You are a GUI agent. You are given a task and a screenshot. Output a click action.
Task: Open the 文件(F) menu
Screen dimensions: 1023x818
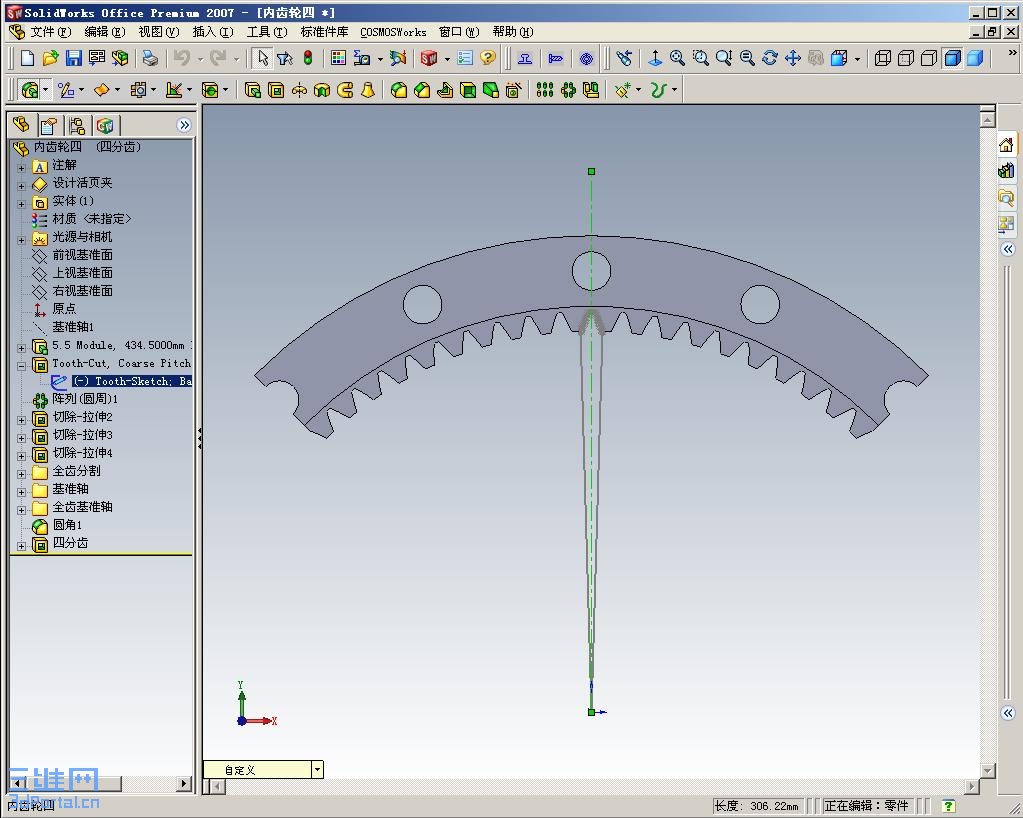pyautogui.click(x=50, y=32)
